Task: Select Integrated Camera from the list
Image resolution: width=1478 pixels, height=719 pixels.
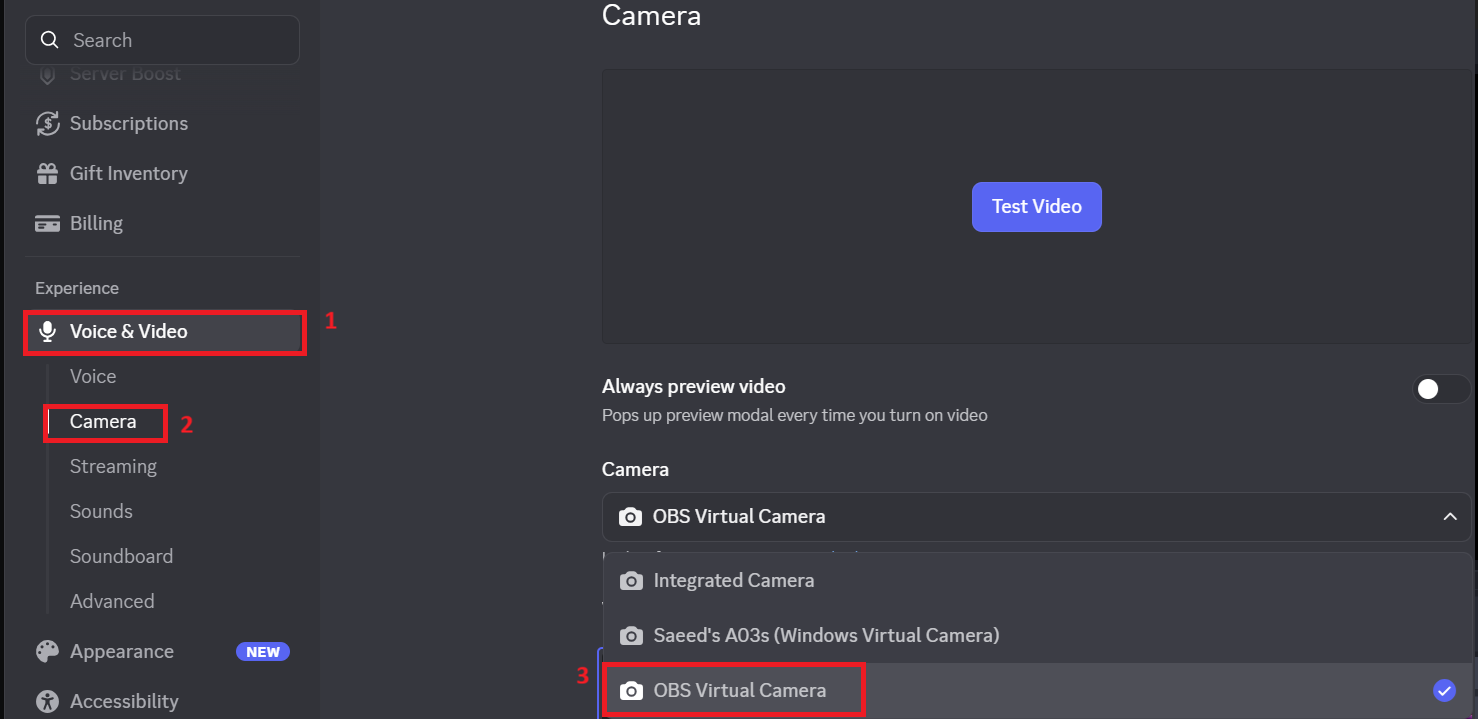Action: tap(1037, 580)
